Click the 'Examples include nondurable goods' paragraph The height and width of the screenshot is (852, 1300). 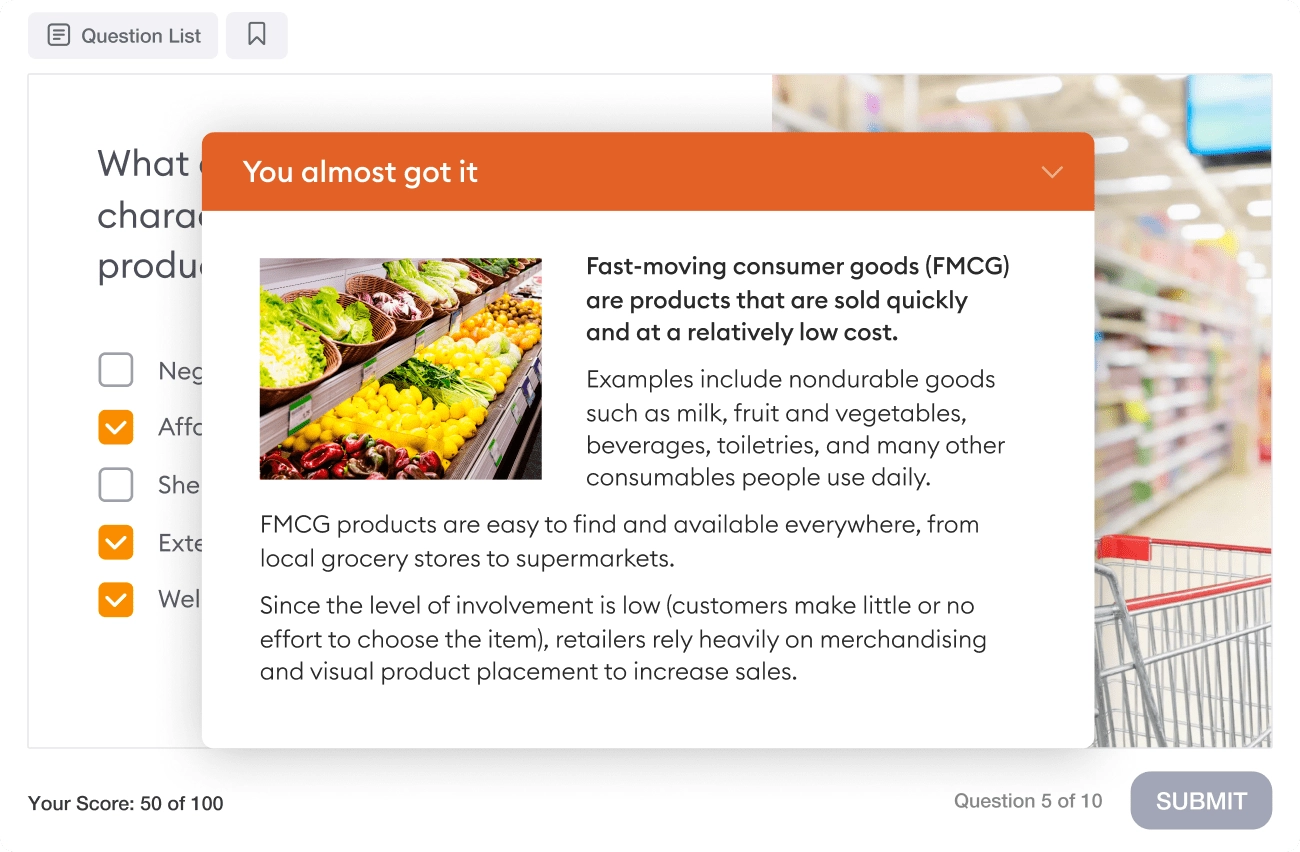pos(796,429)
